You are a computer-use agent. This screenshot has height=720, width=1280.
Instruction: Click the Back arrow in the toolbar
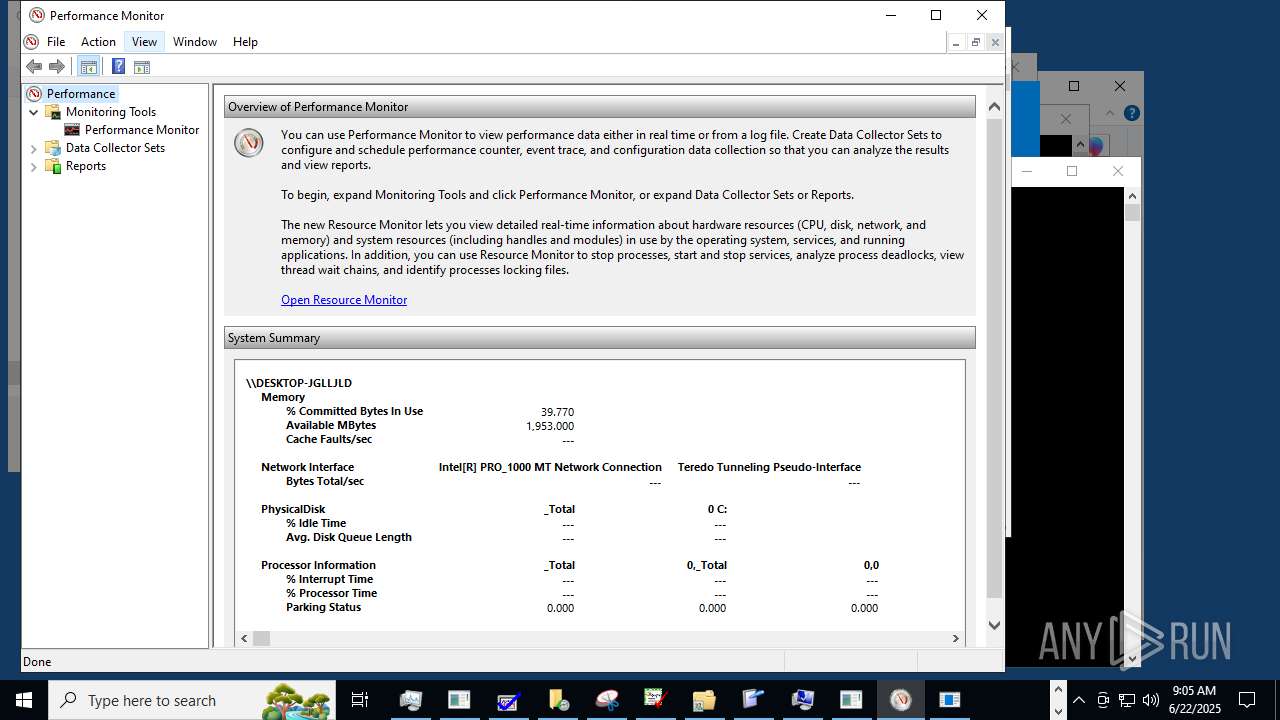coord(34,67)
